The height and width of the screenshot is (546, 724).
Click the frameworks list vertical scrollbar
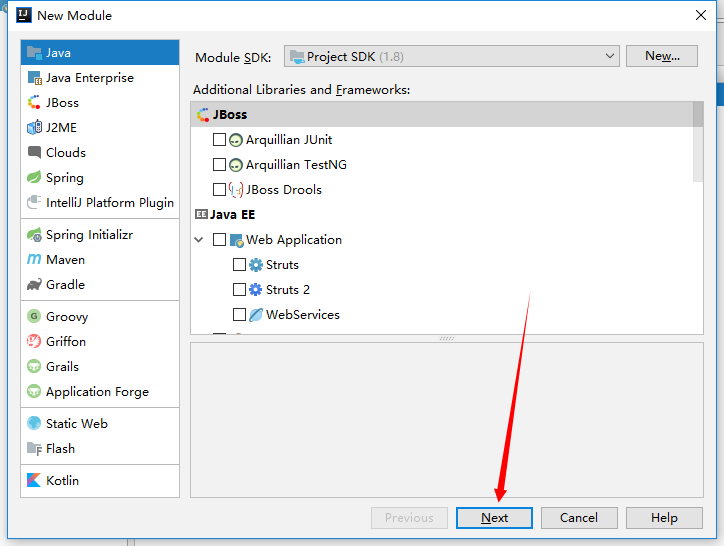point(698,142)
